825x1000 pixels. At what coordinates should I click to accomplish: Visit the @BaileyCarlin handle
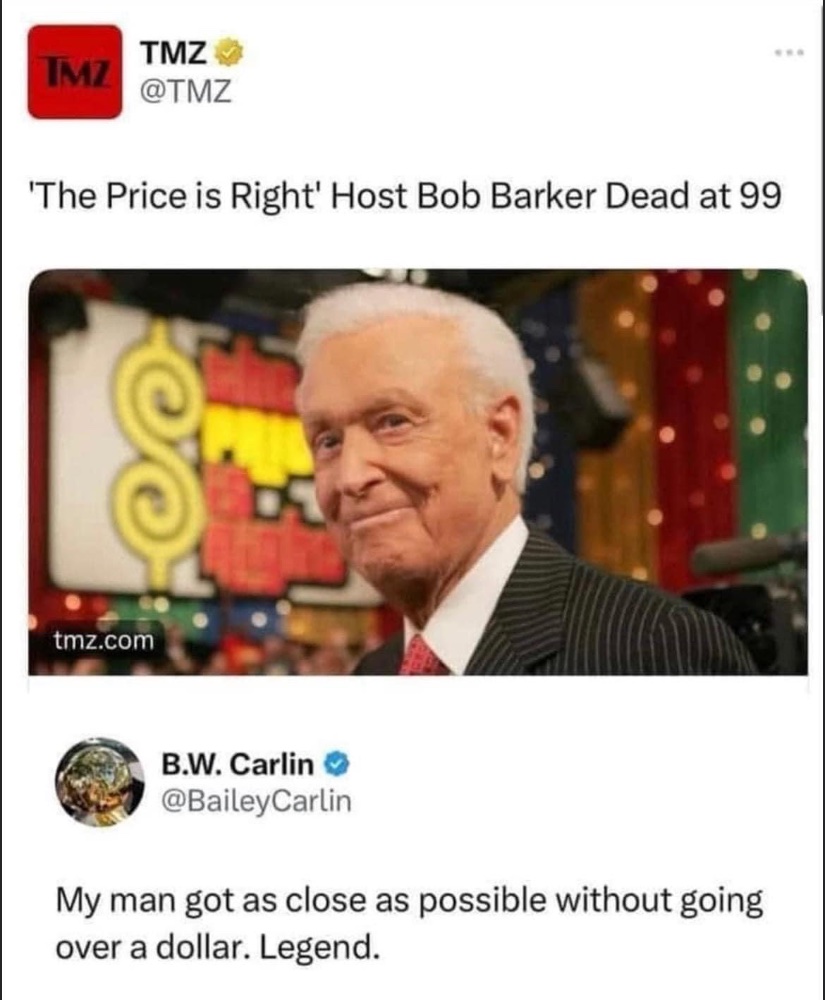256,801
